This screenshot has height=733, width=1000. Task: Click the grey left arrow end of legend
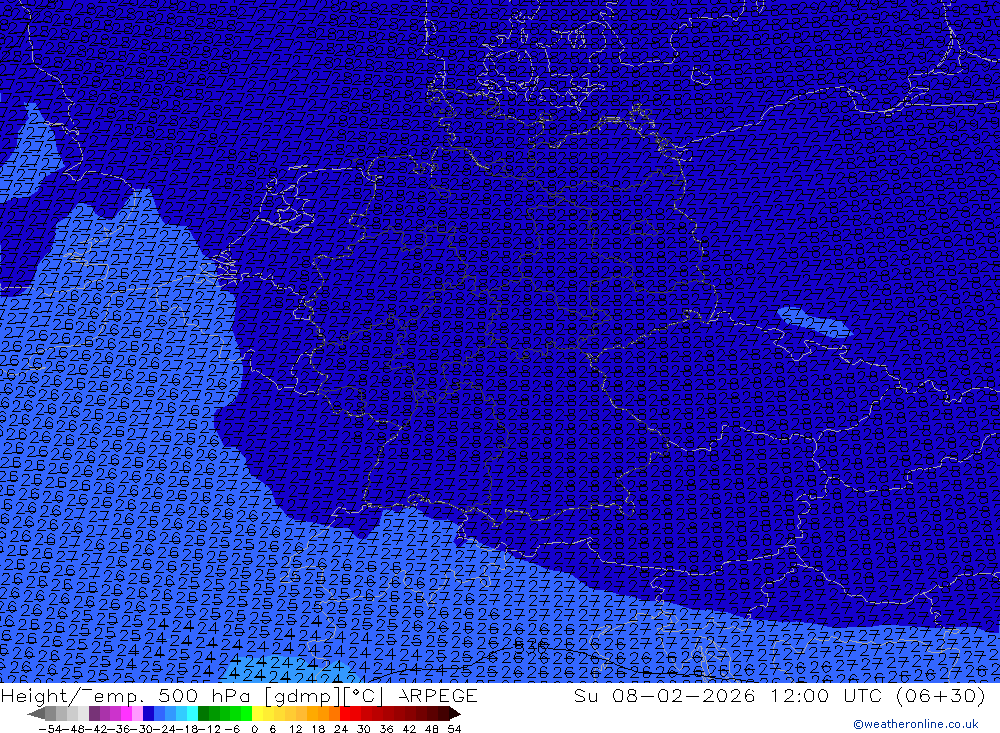coord(36,714)
